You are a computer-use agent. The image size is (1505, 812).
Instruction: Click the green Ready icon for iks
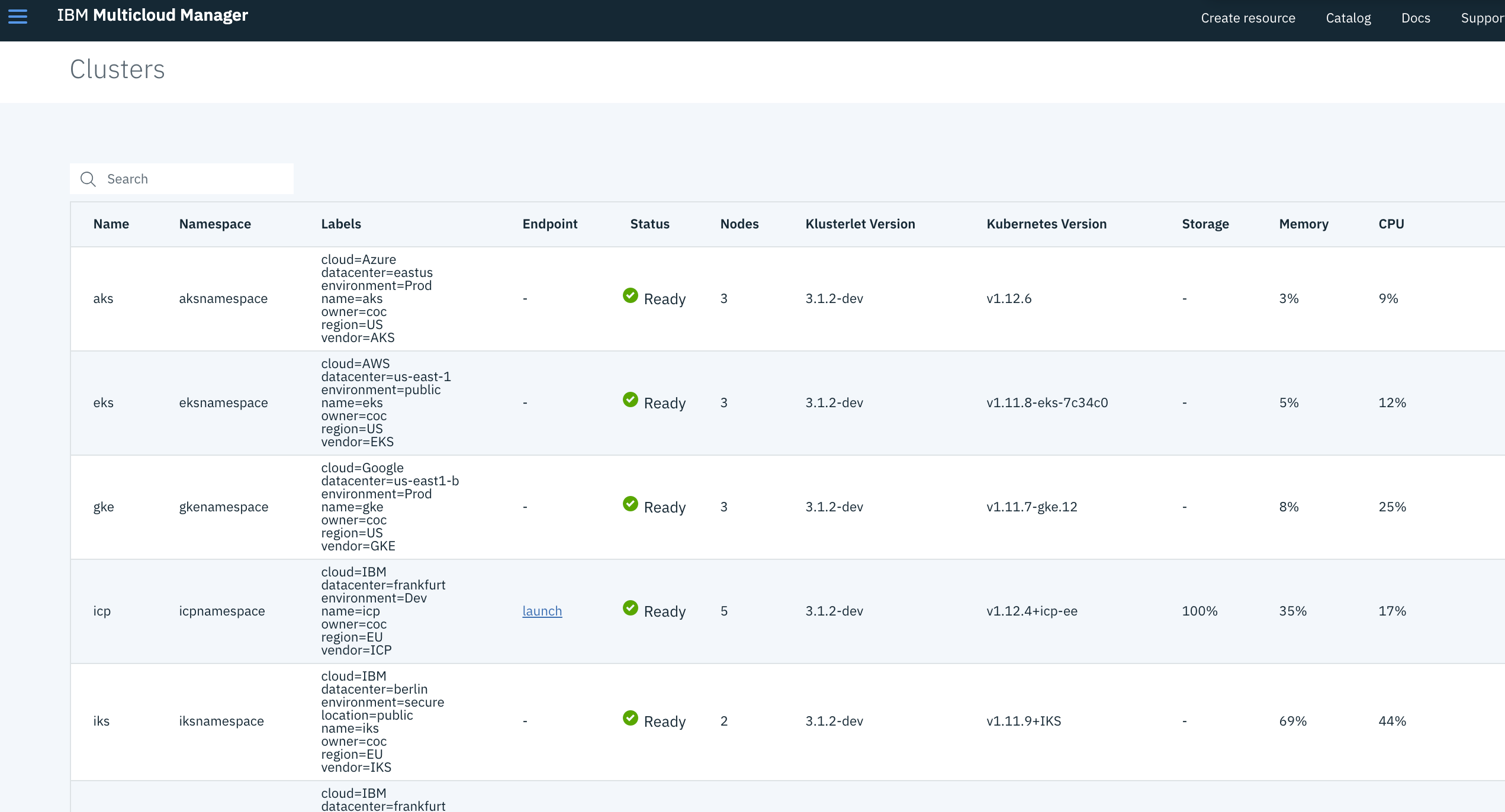tap(631, 718)
